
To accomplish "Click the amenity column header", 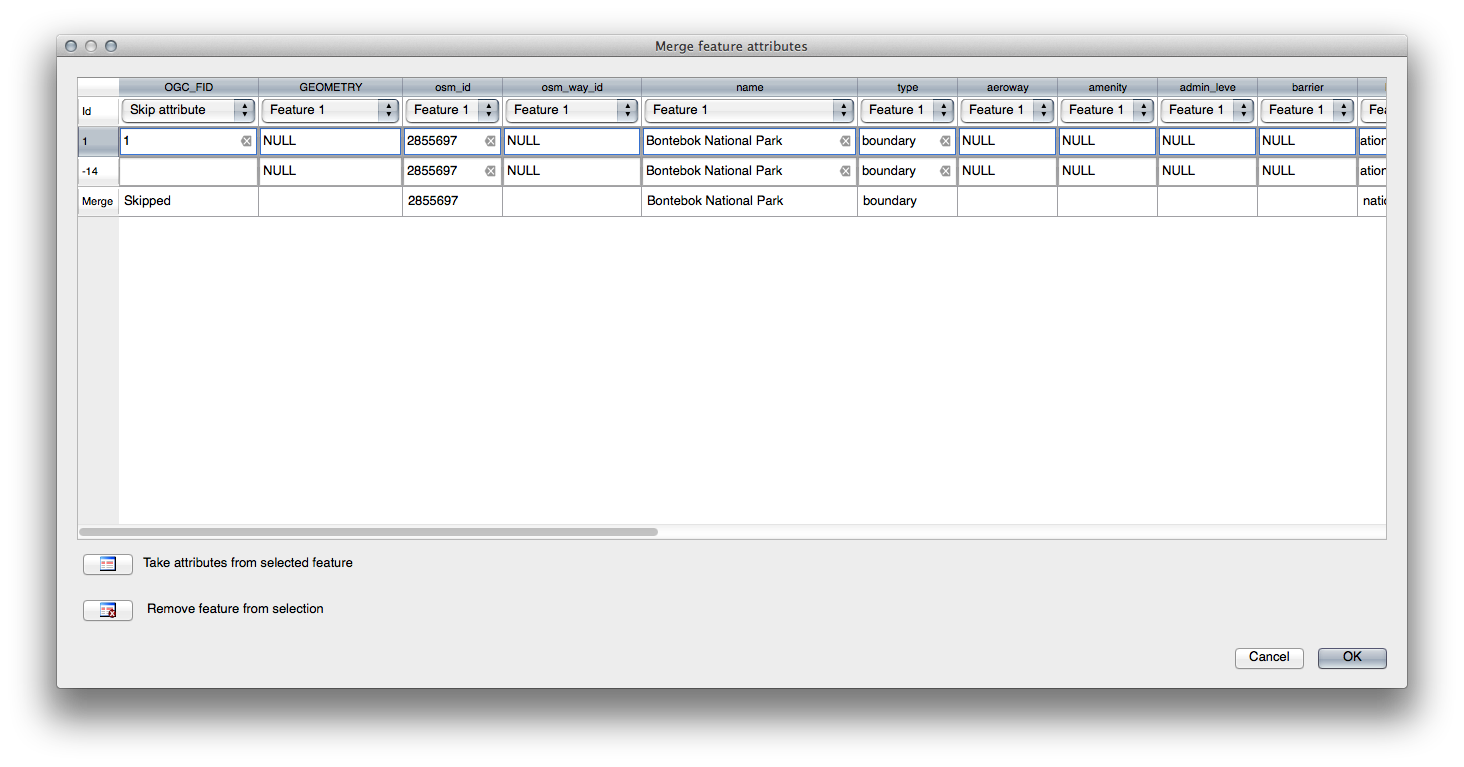I will (1107, 87).
